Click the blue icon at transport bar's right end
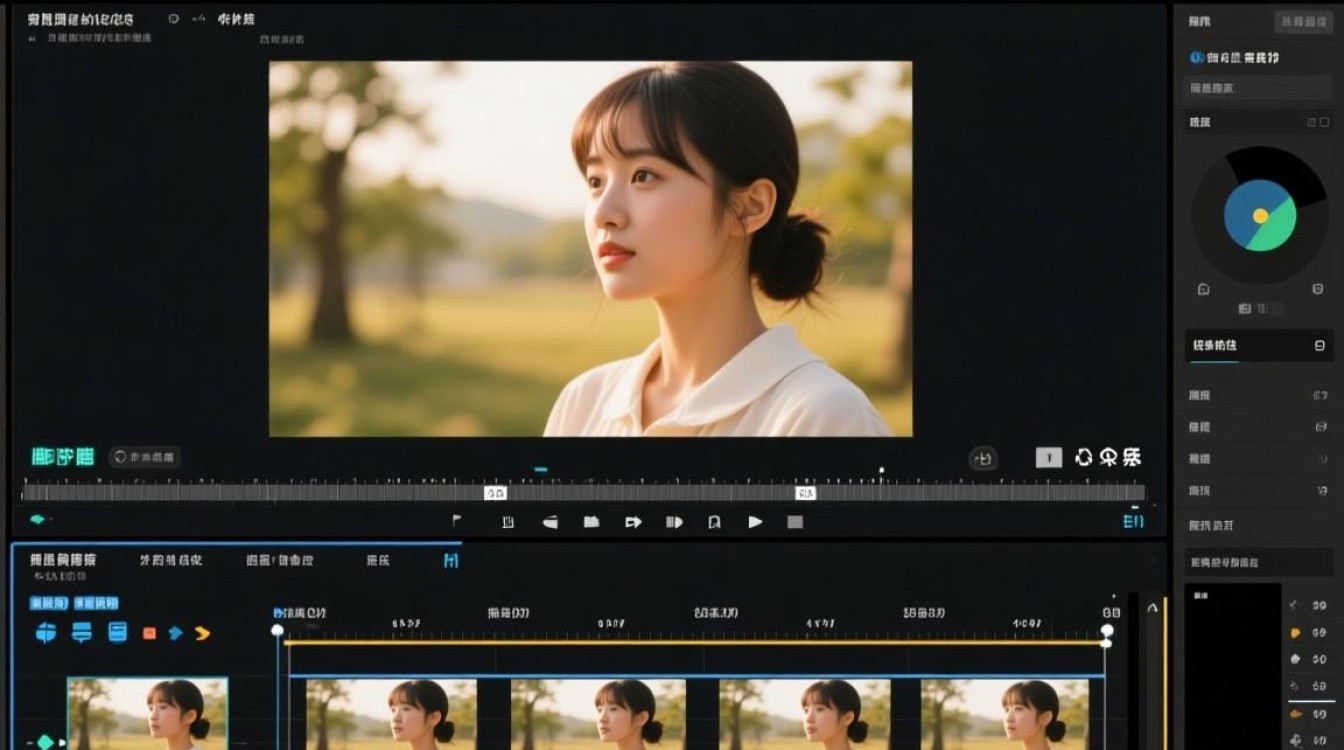Screen dimensions: 1344x750 click(1133, 521)
